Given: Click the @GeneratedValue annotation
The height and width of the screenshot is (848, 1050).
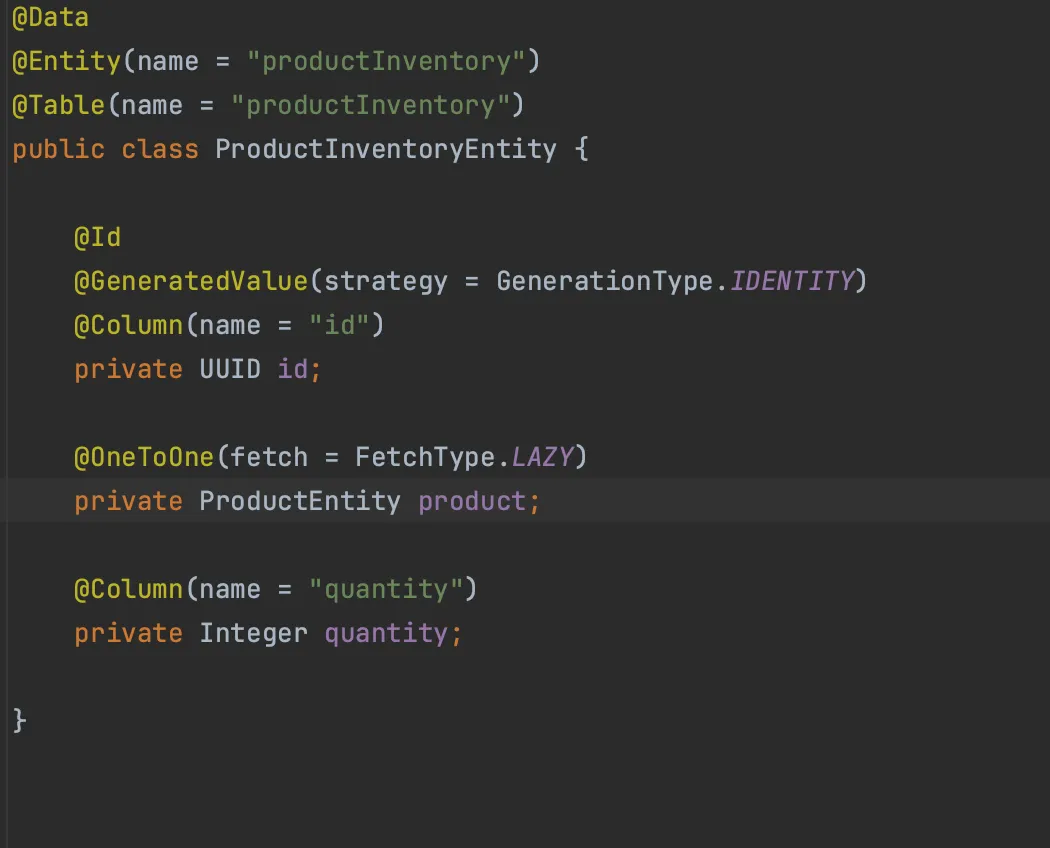Looking at the screenshot, I should click(190, 281).
